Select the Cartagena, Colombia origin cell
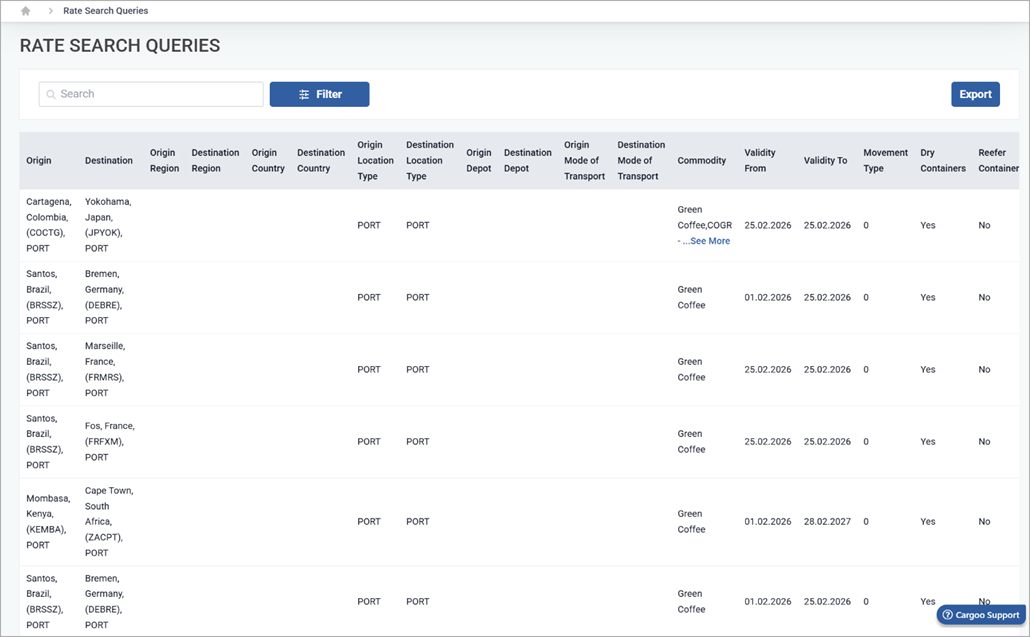 (49, 225)
